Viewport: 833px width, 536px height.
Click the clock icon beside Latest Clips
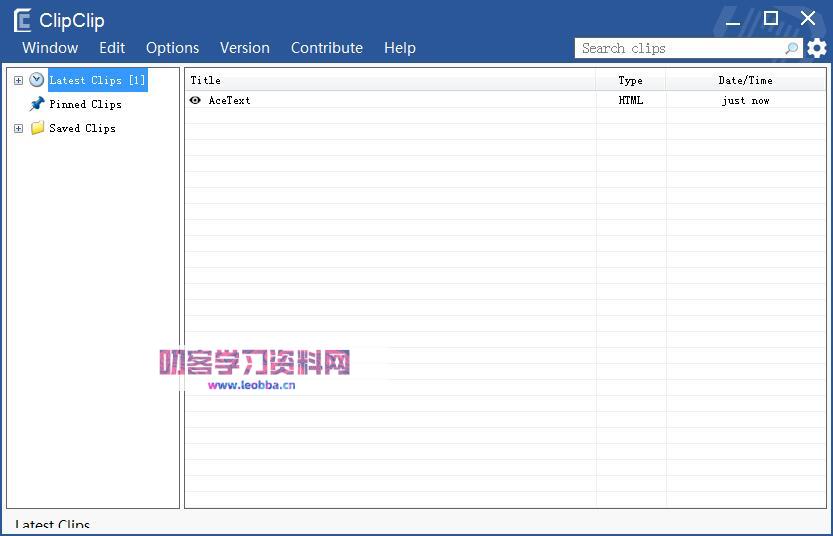(37, 80)
